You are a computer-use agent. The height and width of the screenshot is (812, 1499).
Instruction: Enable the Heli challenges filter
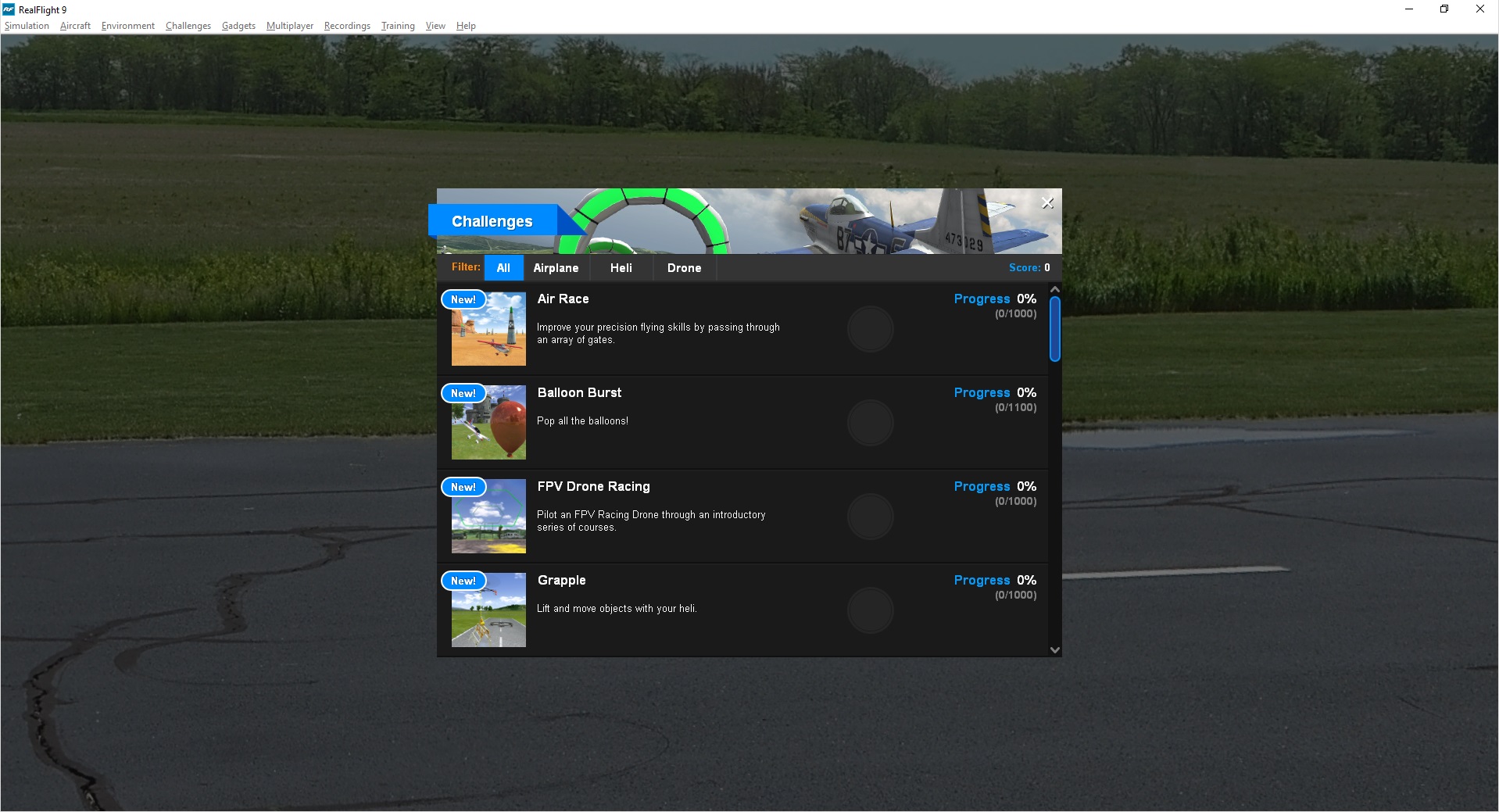pyautogui.click(x=621, y=267)
